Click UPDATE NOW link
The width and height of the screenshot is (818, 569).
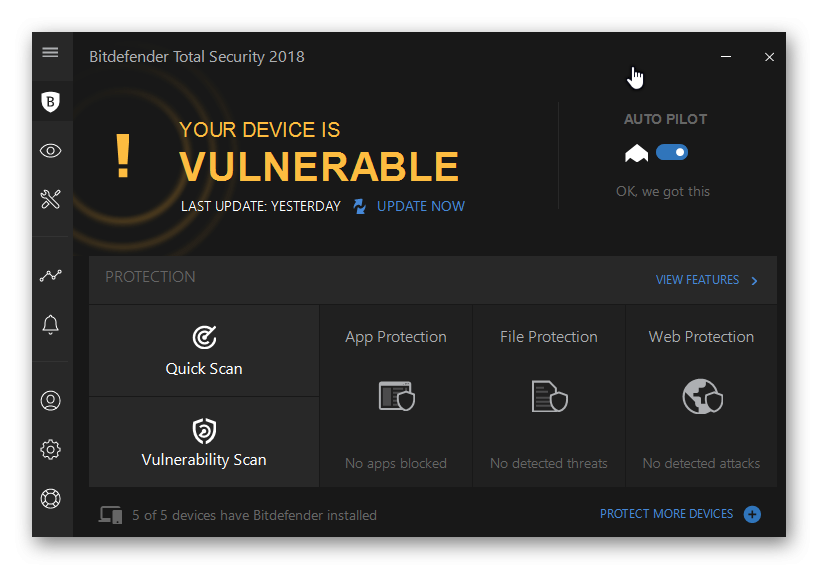pyautogui.click(x=420, y=207)
